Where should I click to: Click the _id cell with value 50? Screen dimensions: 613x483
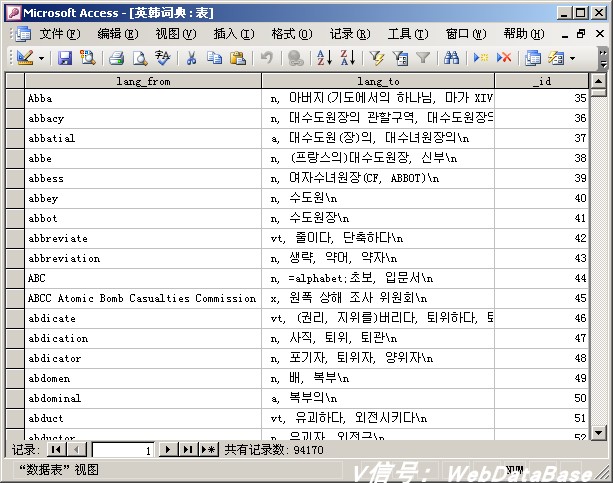541,398
